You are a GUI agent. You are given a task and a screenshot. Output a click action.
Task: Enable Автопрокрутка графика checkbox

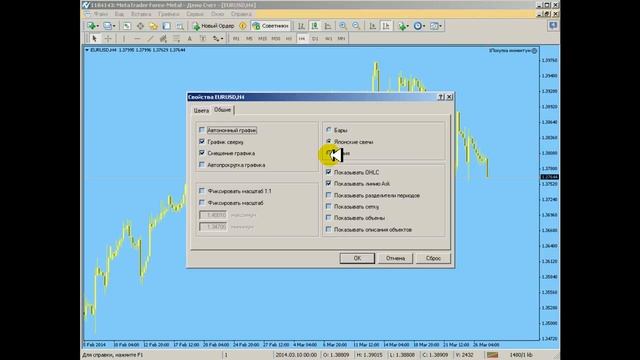coord(202,164)
